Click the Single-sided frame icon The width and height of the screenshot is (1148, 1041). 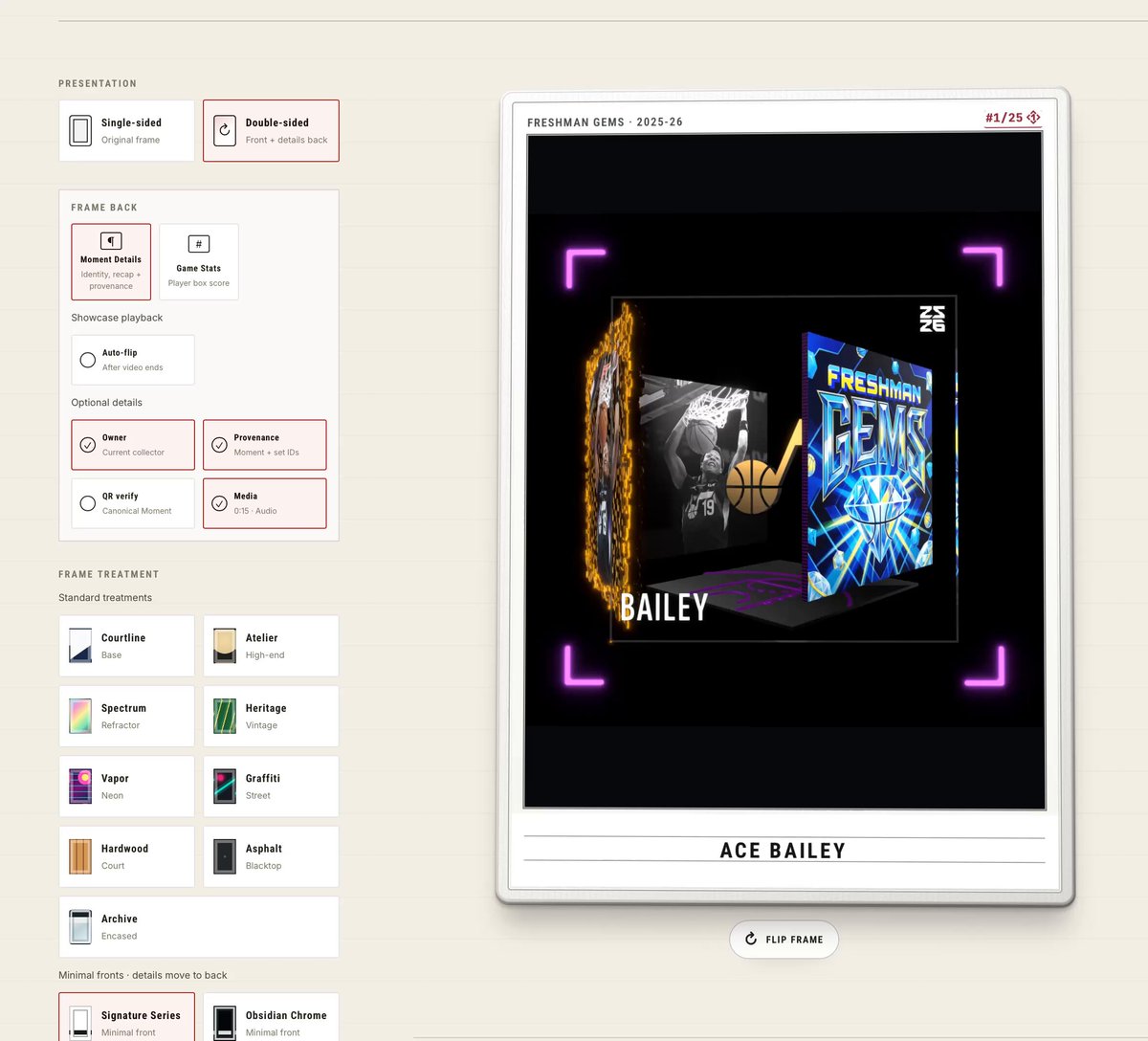click(x=80, y=131)
